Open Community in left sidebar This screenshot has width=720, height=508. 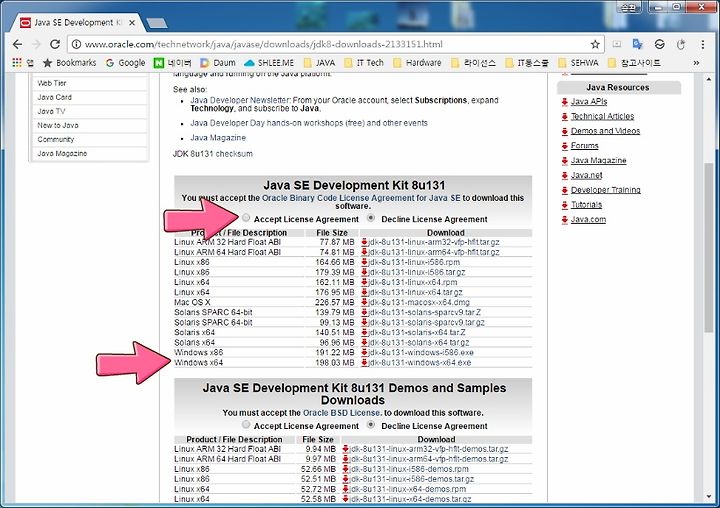point(56,140)
